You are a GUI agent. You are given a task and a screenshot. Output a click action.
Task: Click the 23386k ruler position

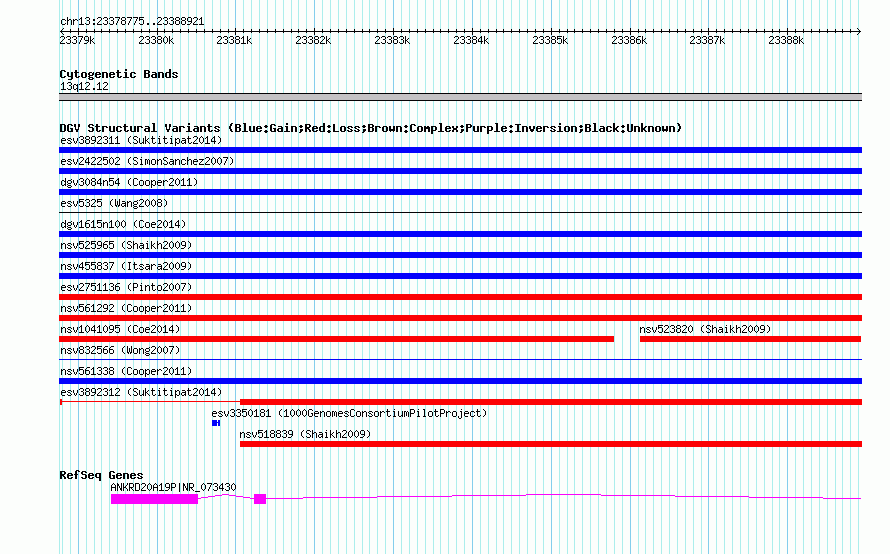[x=628, y=40]
